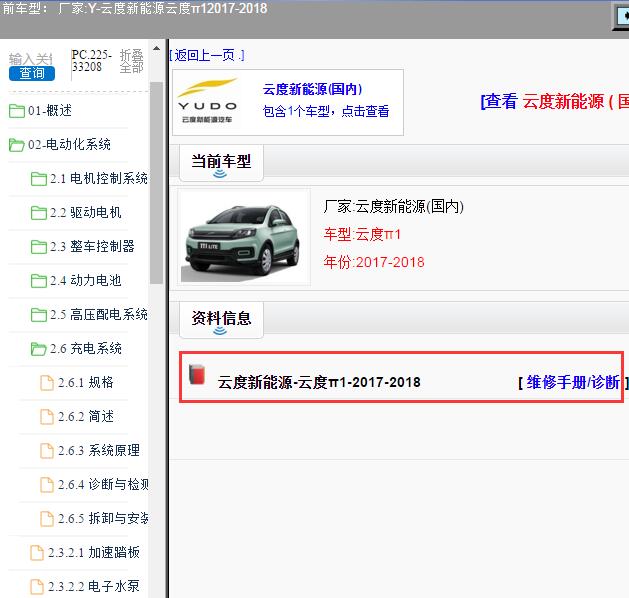The image size is (629, 598).
Task: Click 折叠全部 to collapse all tree nodes
Action: click(132, 61)
